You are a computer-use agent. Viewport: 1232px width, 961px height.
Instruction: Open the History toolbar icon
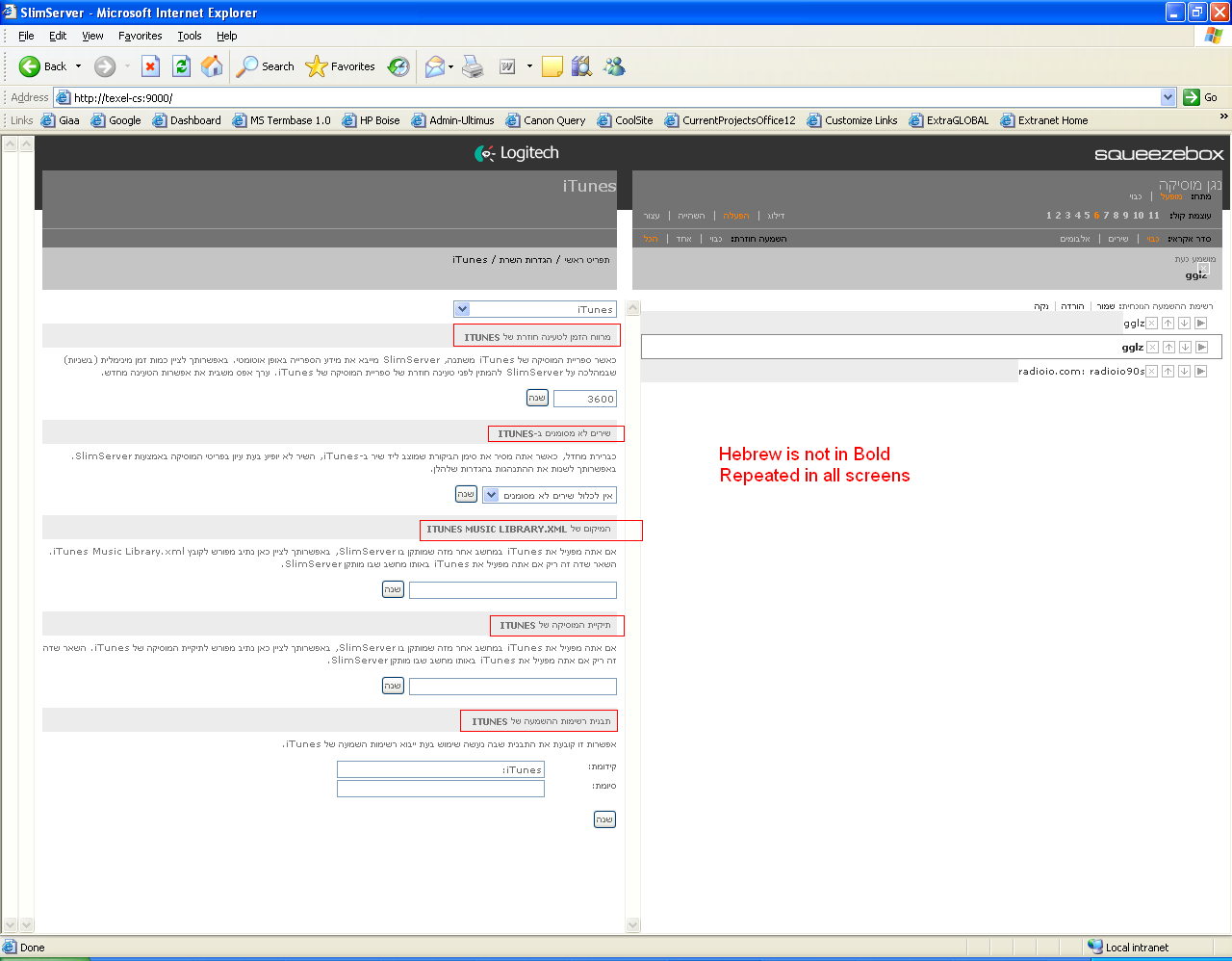pos(398,66)
